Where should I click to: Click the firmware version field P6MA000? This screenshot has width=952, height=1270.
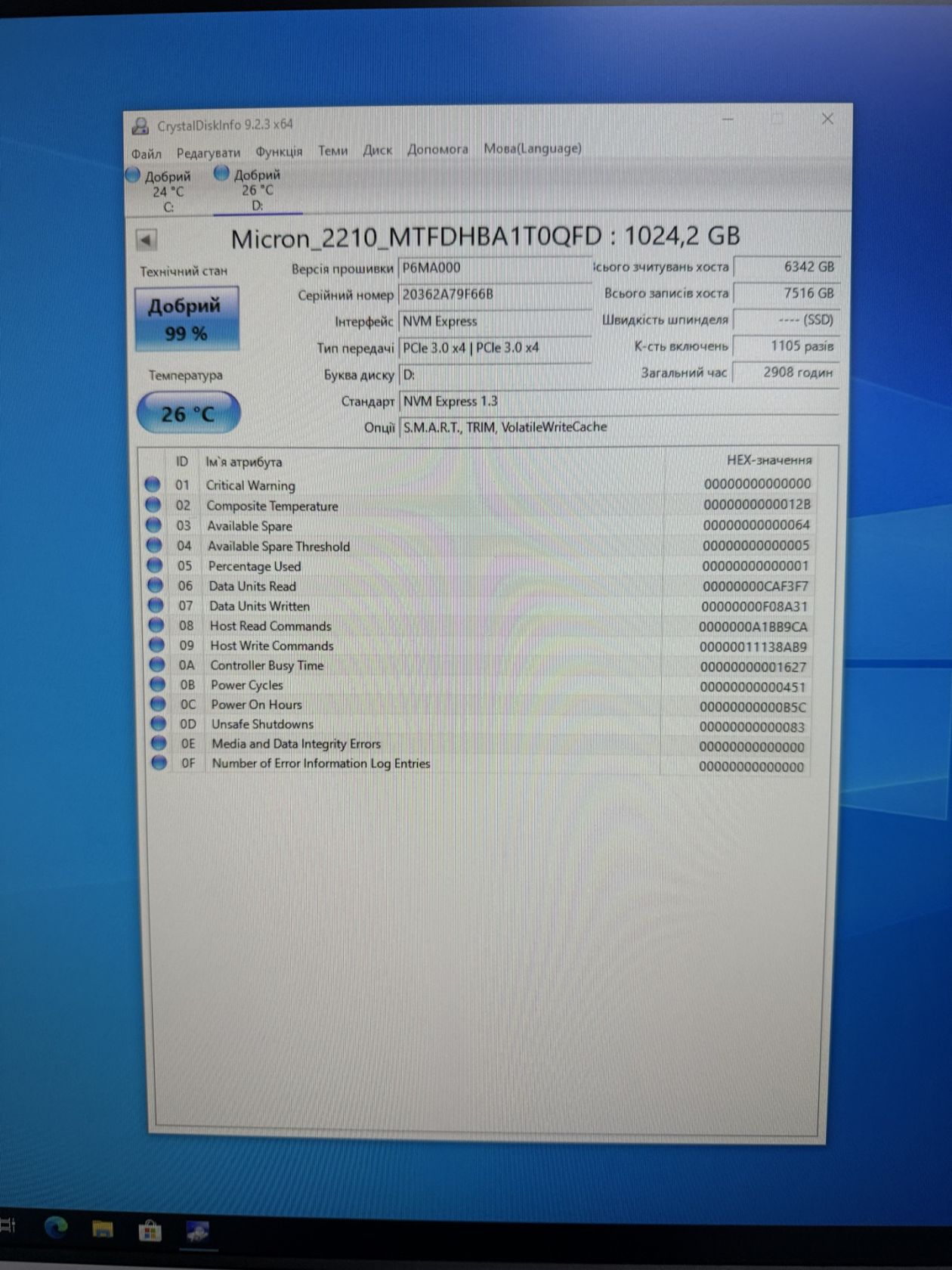pos(494,268)
